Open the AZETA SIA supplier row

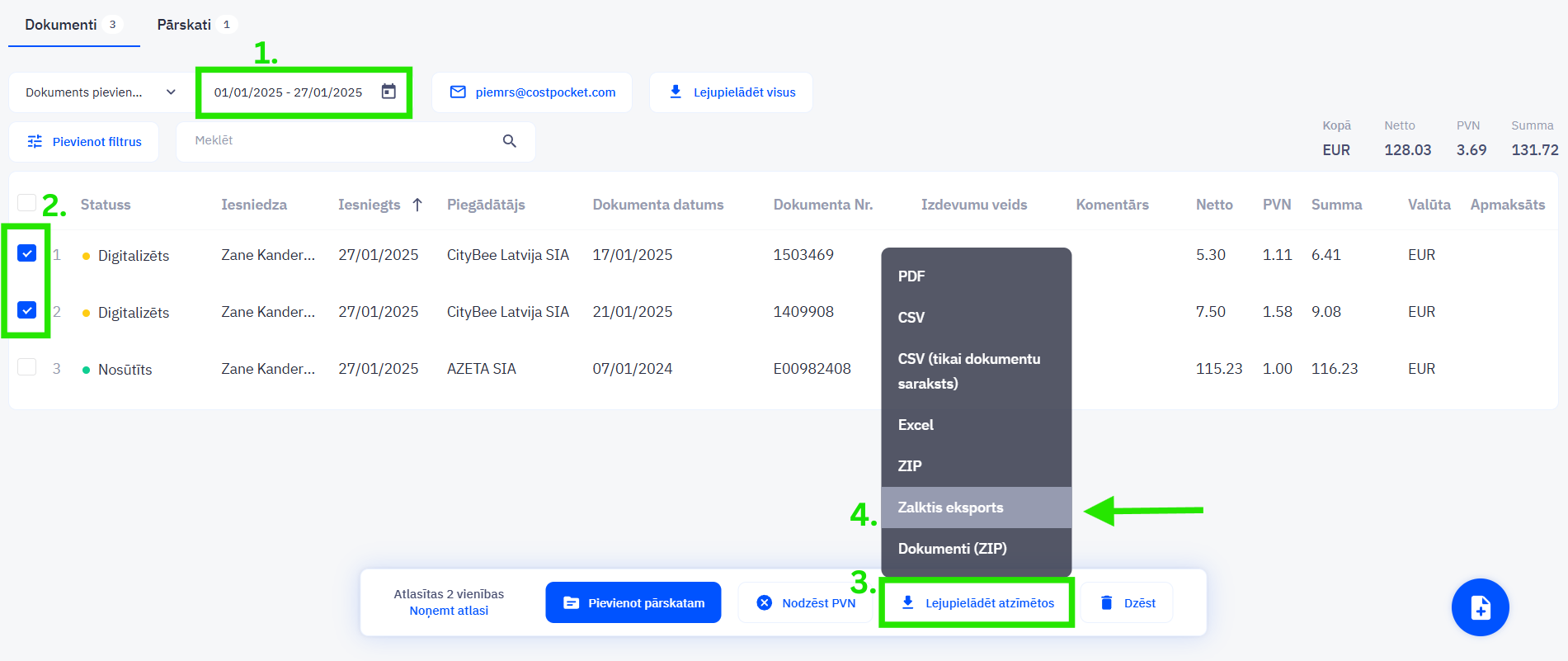coord(482,369)
